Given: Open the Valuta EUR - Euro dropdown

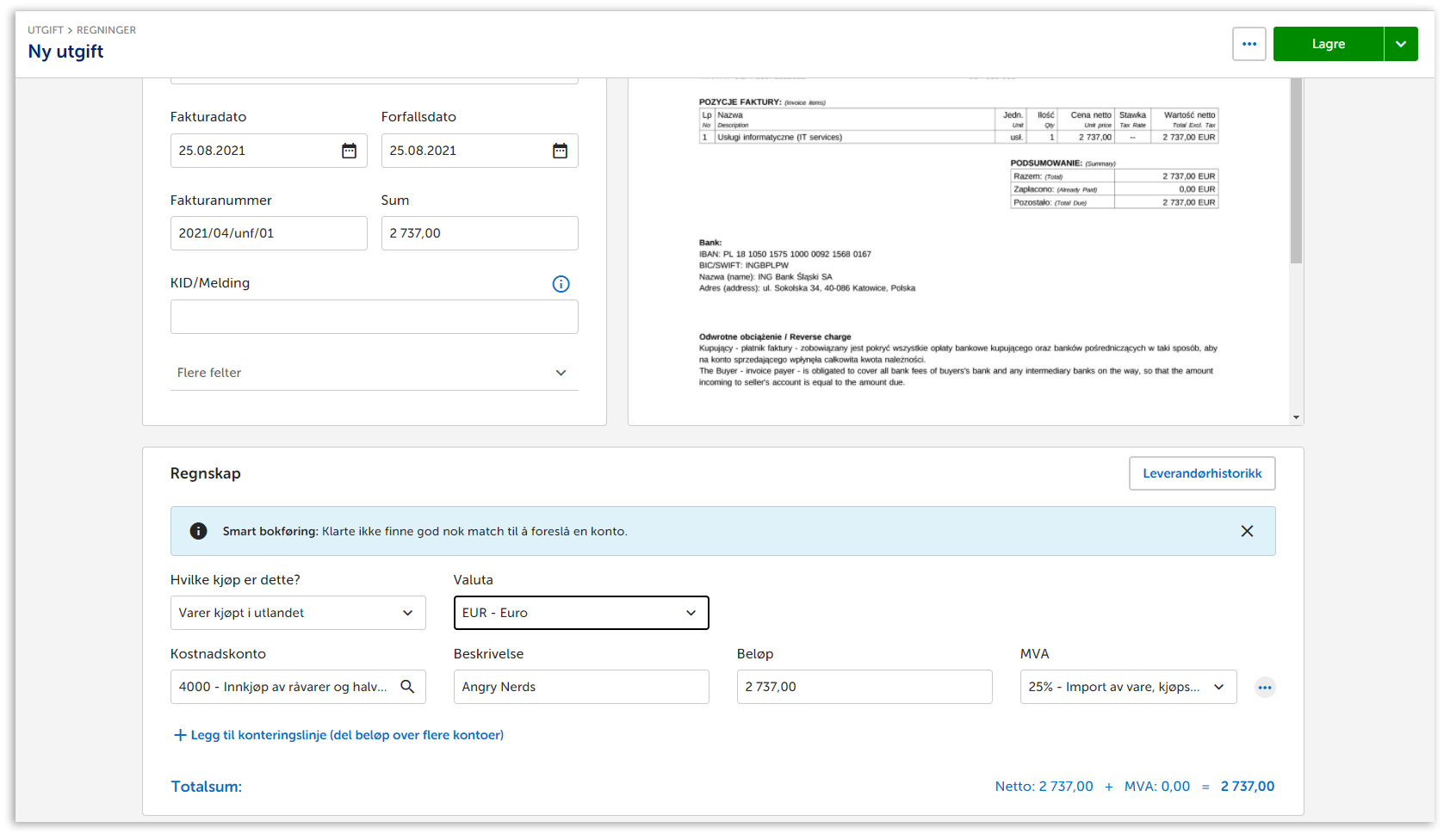Looking at the screenshot, I should (x=581, y=613).
